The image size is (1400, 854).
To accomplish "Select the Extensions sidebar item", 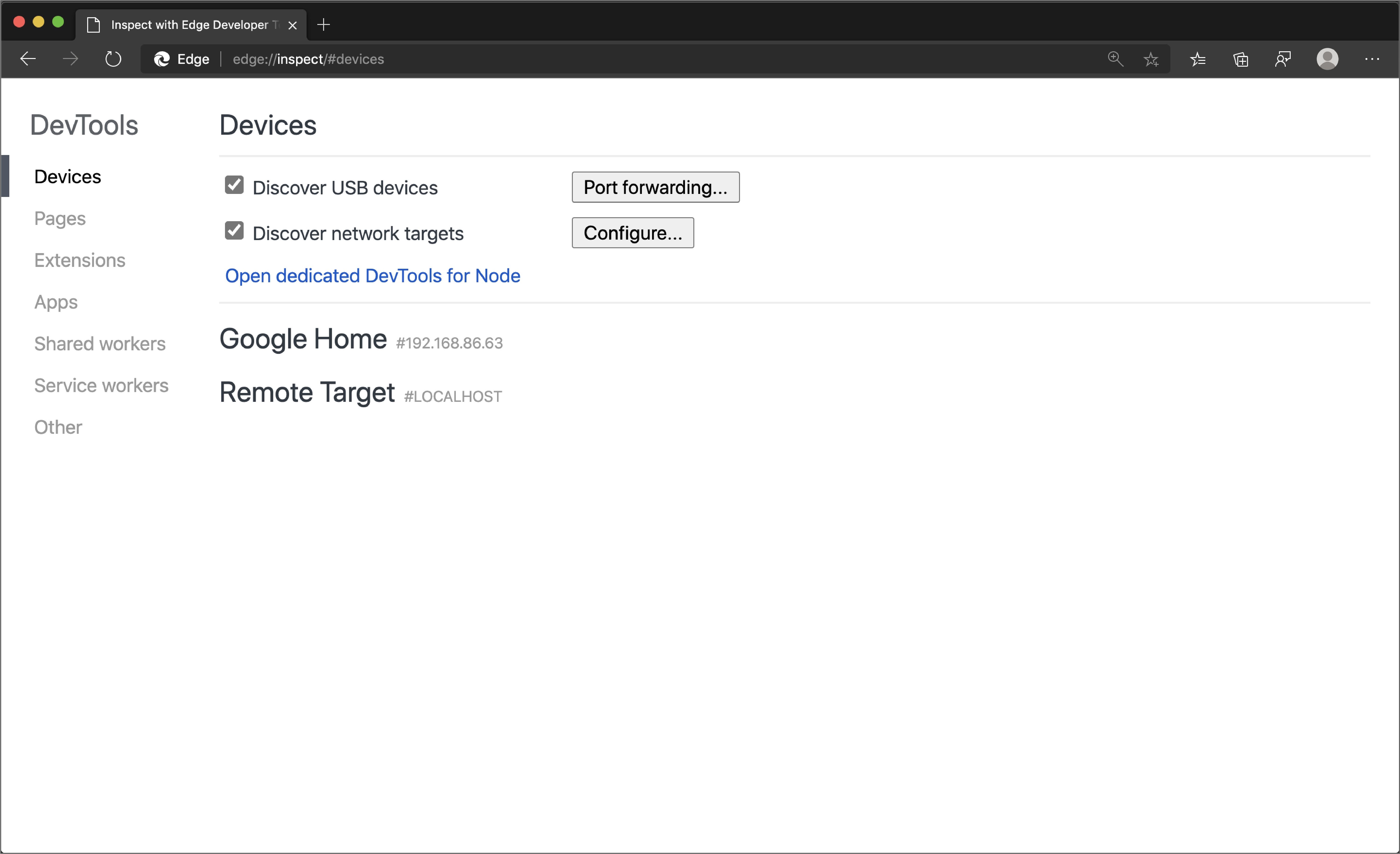I will pos(79,260).
